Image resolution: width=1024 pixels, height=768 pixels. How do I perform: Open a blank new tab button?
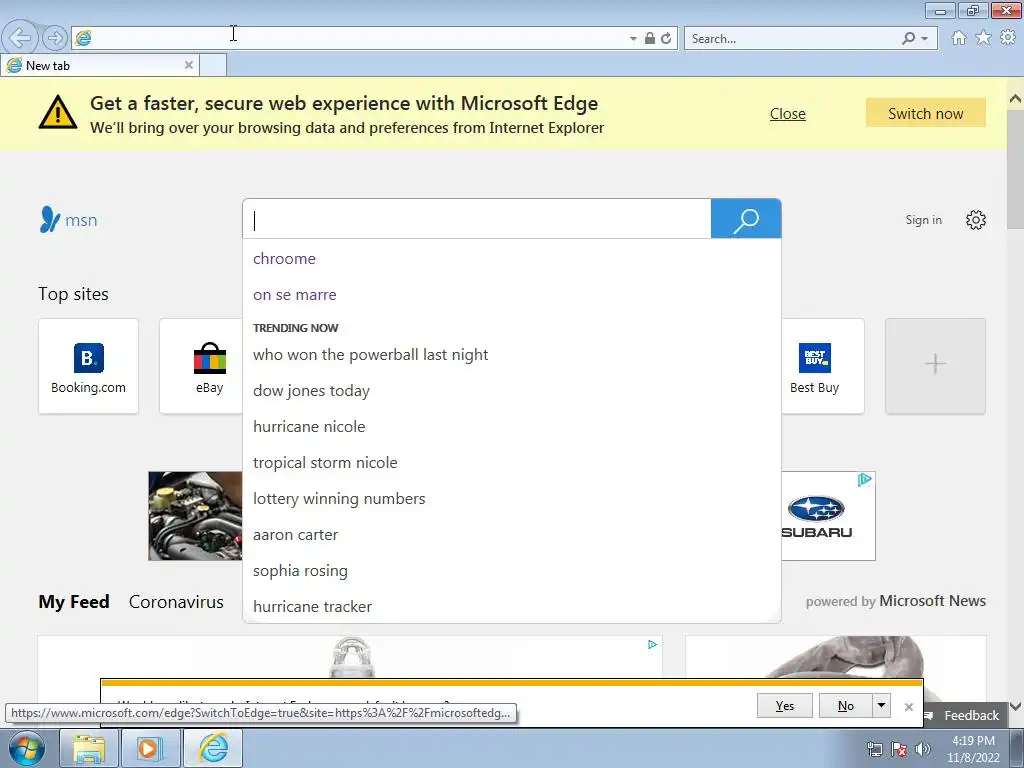coord(213,65)
